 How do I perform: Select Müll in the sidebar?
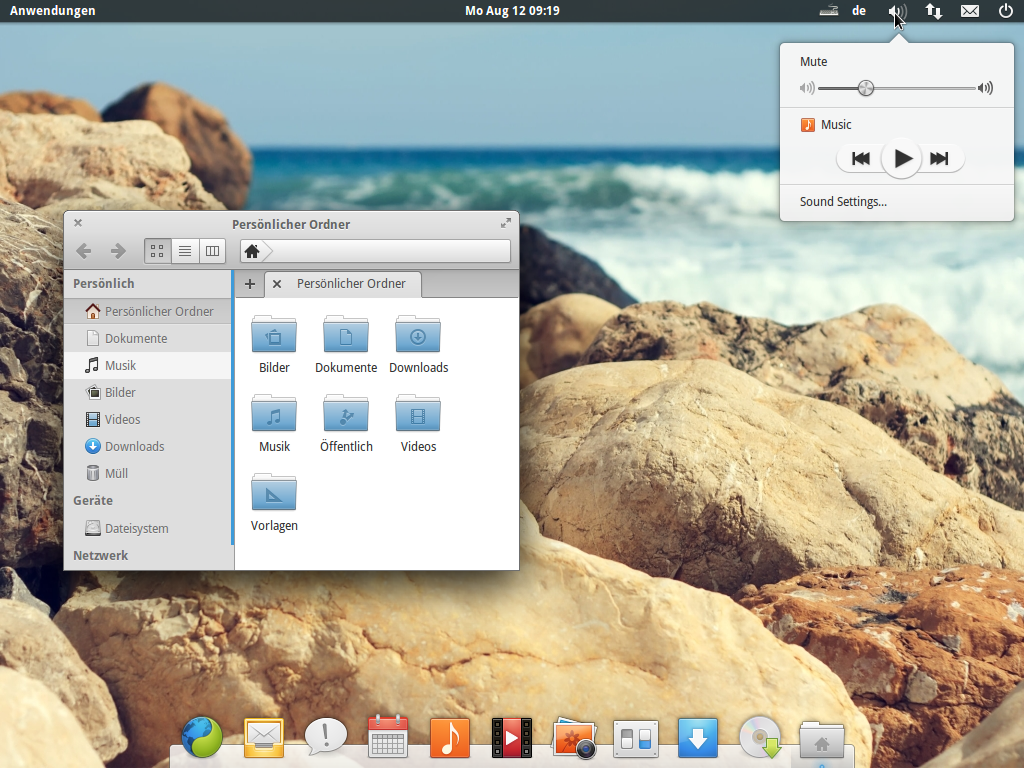[x=116, y=473]
